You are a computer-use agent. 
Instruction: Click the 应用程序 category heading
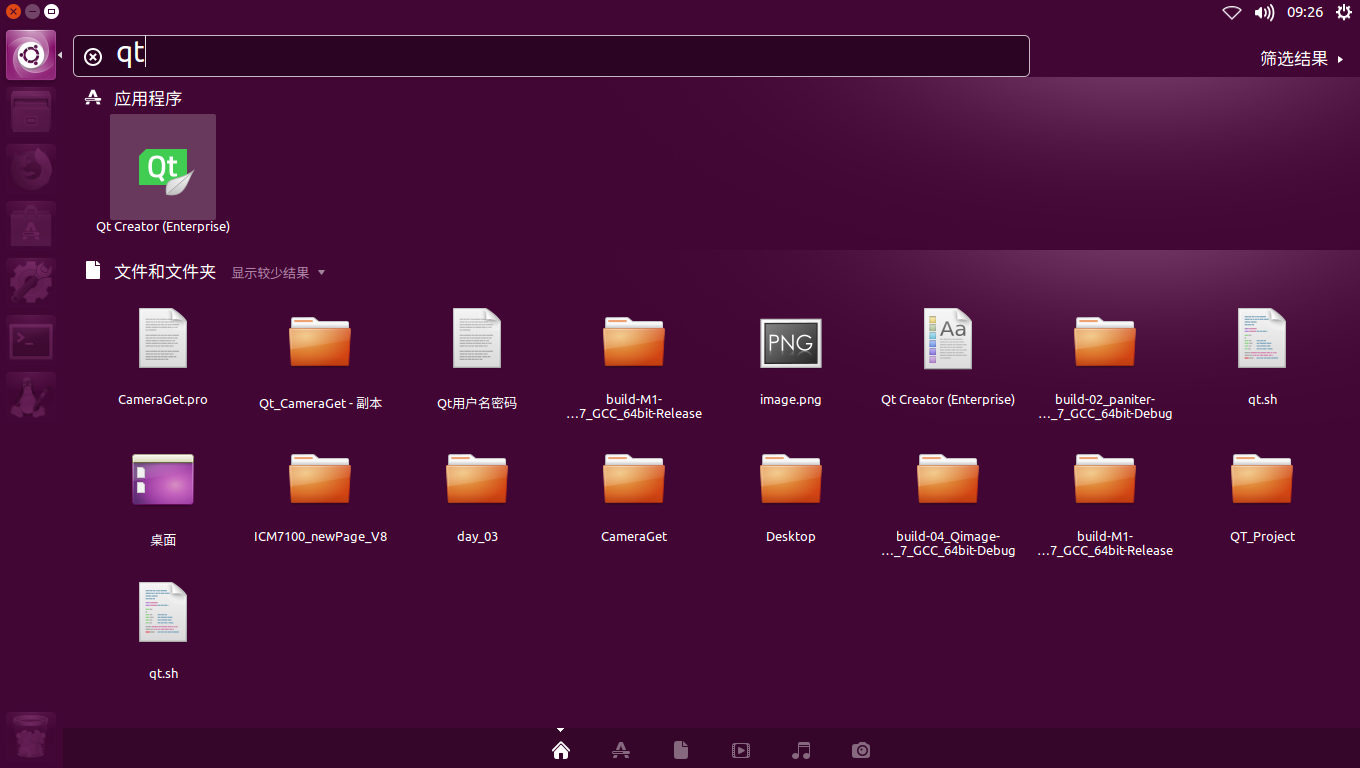148,99
